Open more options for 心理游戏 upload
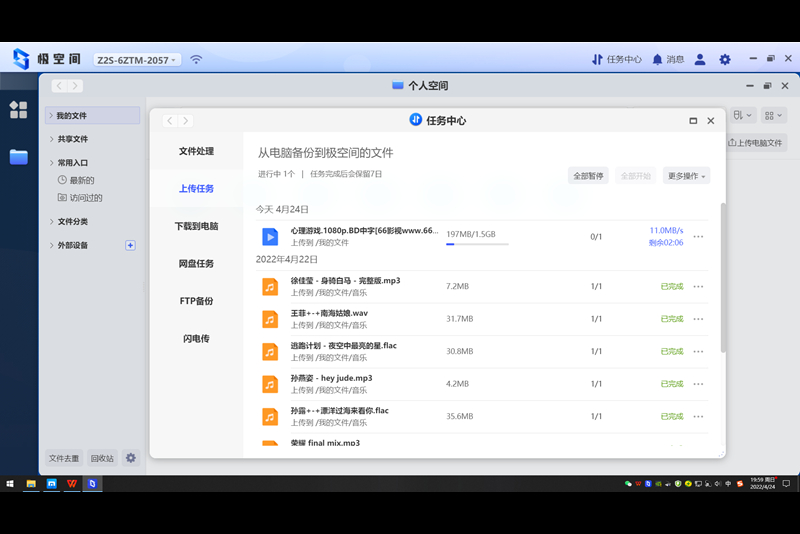Screen dimensions: 800x534 click(698, 237)
